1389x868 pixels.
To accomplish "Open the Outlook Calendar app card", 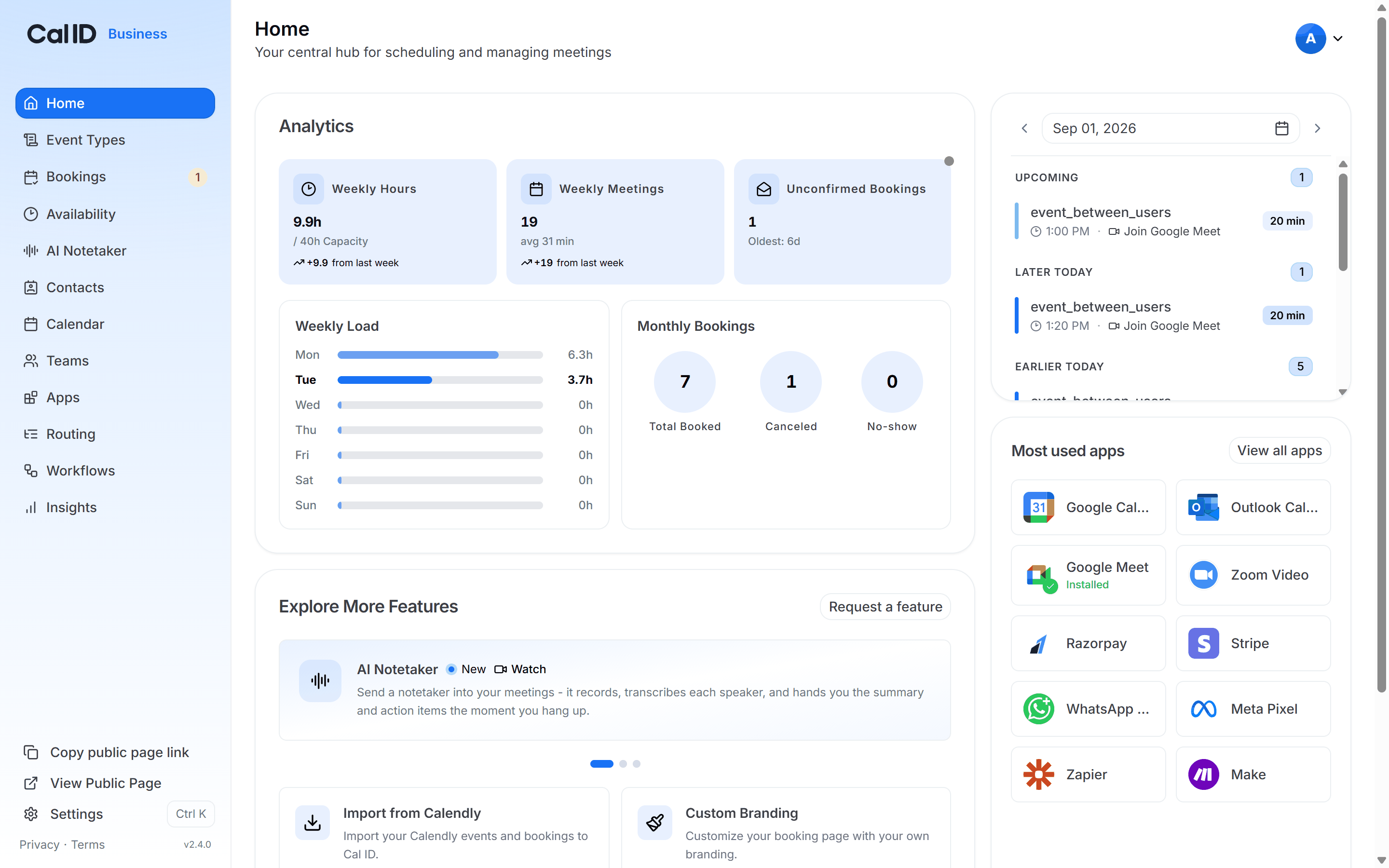I will pyautogui.click(x=1253, y=507).
